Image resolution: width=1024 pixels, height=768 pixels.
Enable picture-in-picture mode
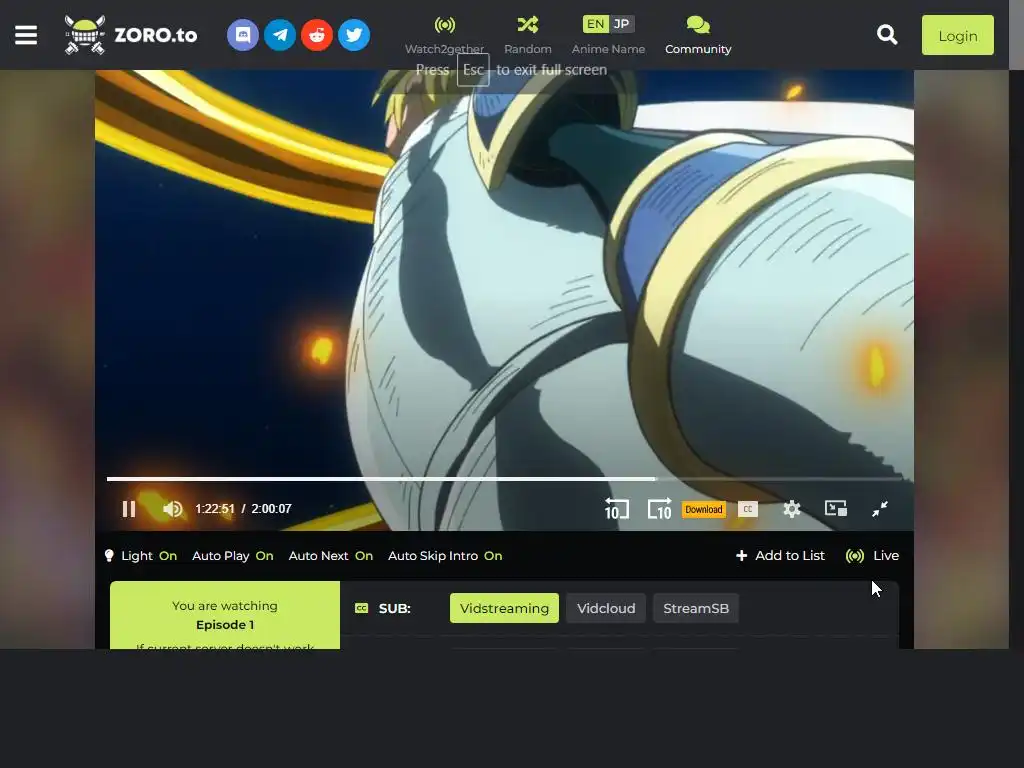point(836,509)
